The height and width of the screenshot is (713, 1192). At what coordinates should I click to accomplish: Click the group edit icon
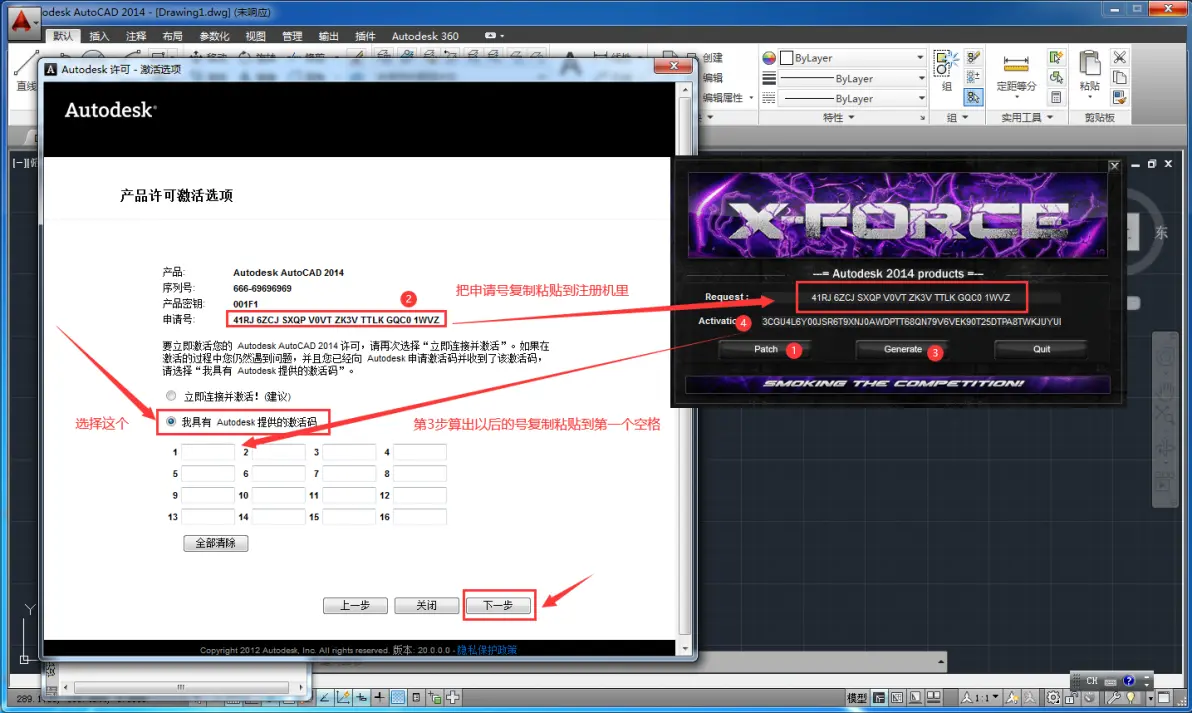coord(973,58)
